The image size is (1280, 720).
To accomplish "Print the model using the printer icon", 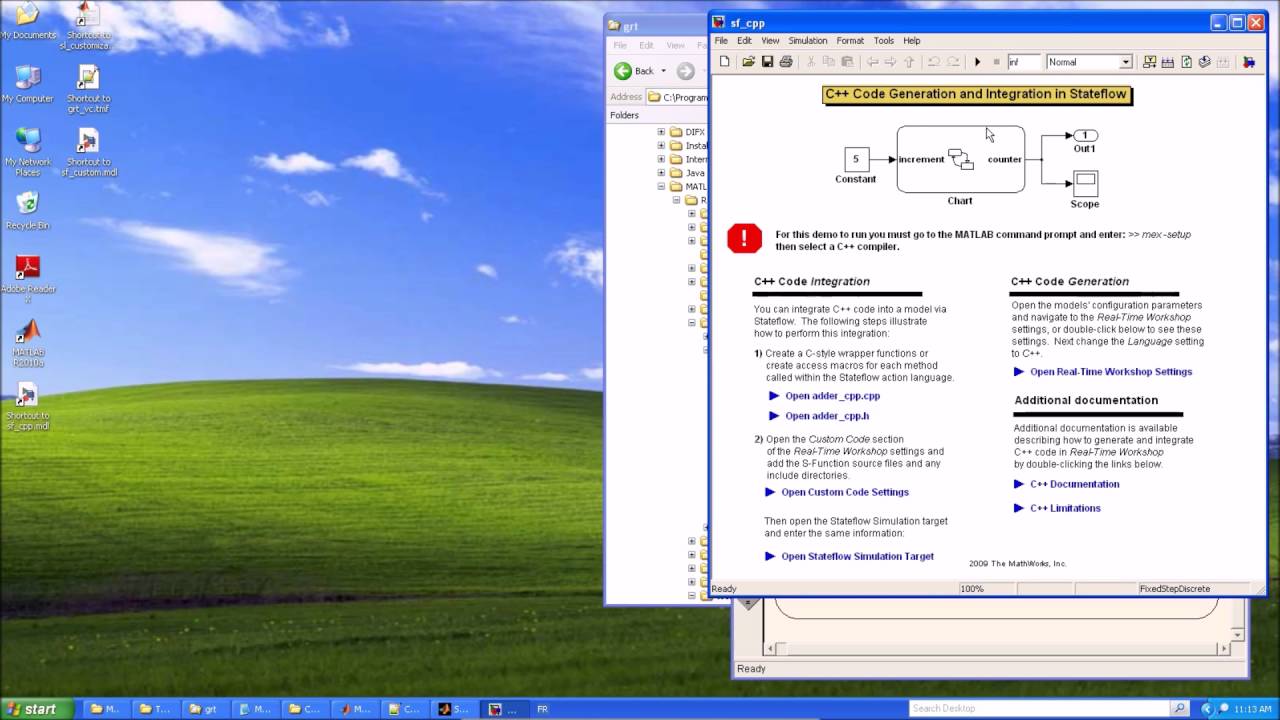I will tap(786, 62).
